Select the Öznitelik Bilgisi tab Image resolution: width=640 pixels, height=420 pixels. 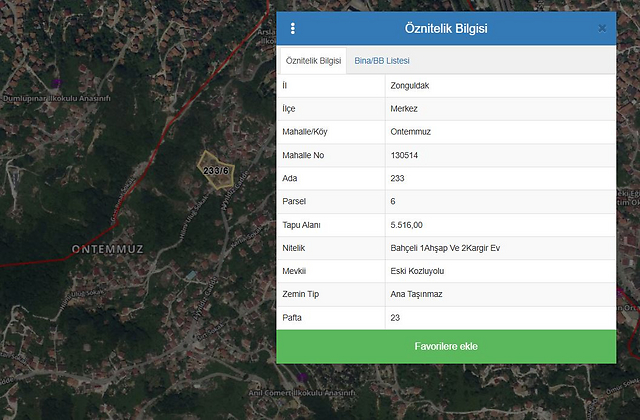point(313,61)
